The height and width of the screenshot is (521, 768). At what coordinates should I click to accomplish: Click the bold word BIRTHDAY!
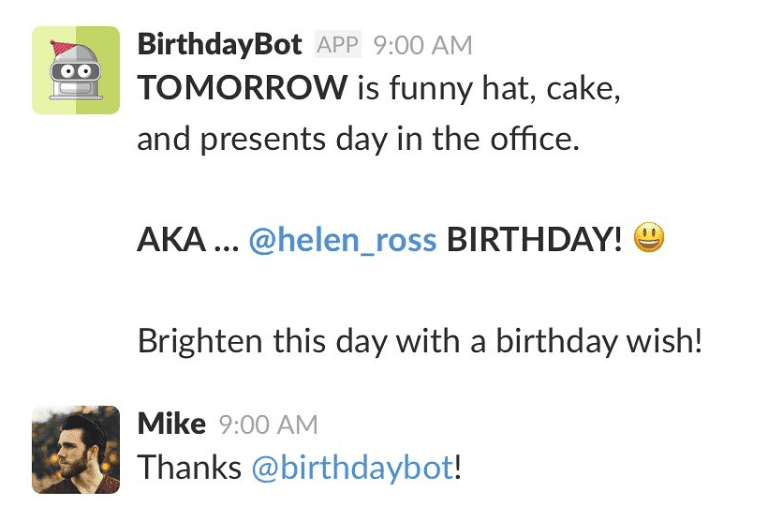click(534, 239)
